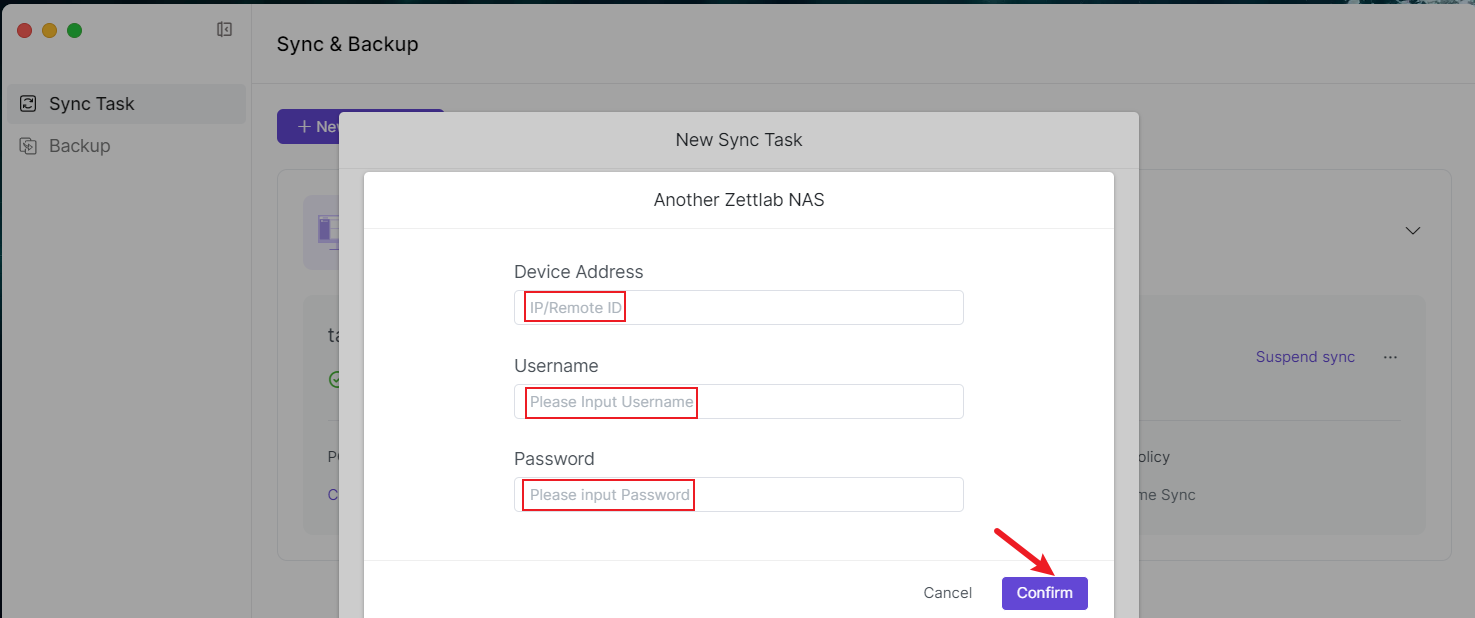1475x618 pixels.
Task: Click the New Sync Task dialog title bar
Action: tap(738, 140)
